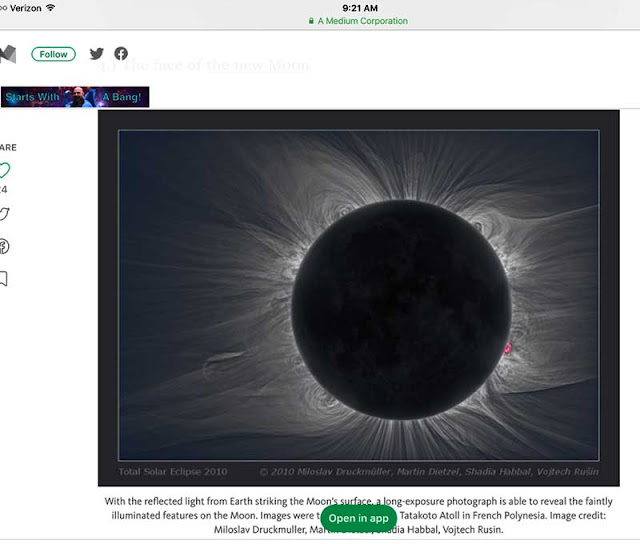Tweet using the sidebar Twitter icon

pos(4,214)
